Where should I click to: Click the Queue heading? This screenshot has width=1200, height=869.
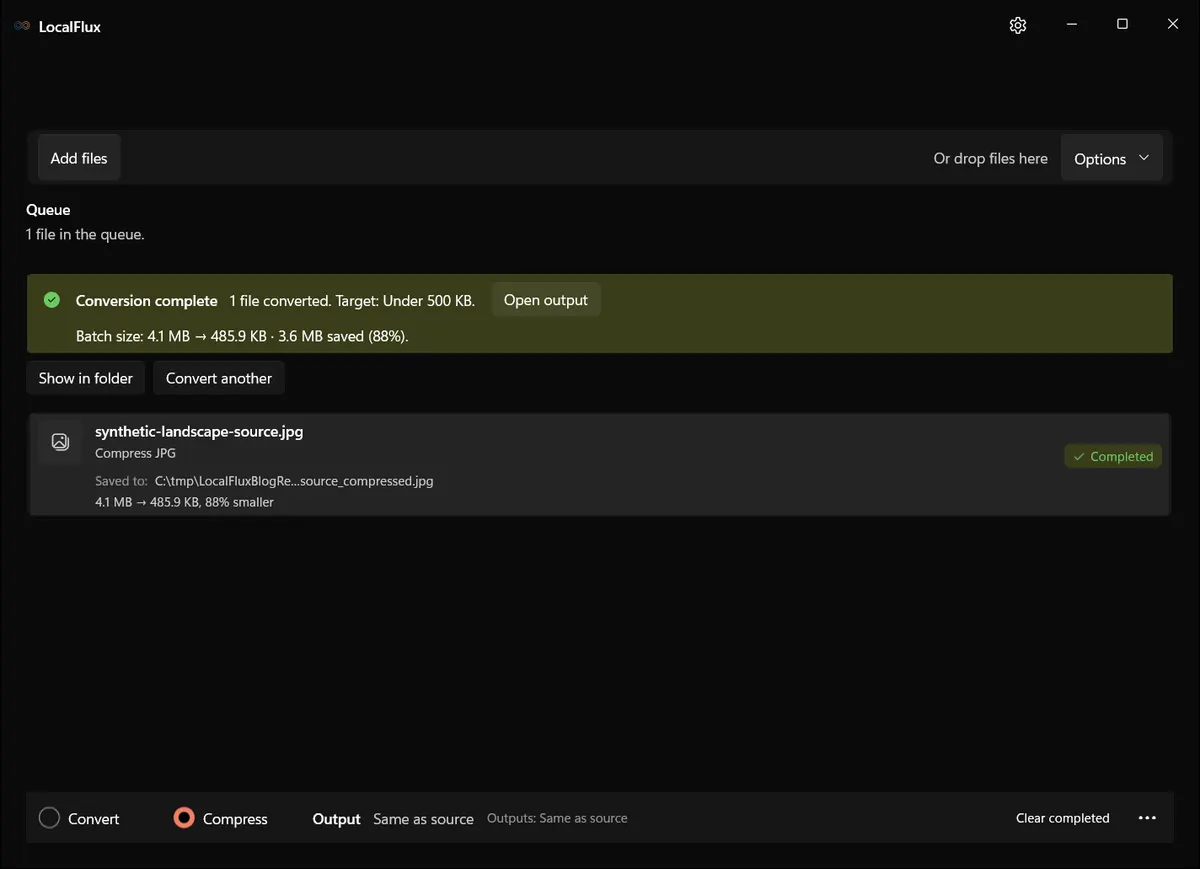[x=48, y=210]
